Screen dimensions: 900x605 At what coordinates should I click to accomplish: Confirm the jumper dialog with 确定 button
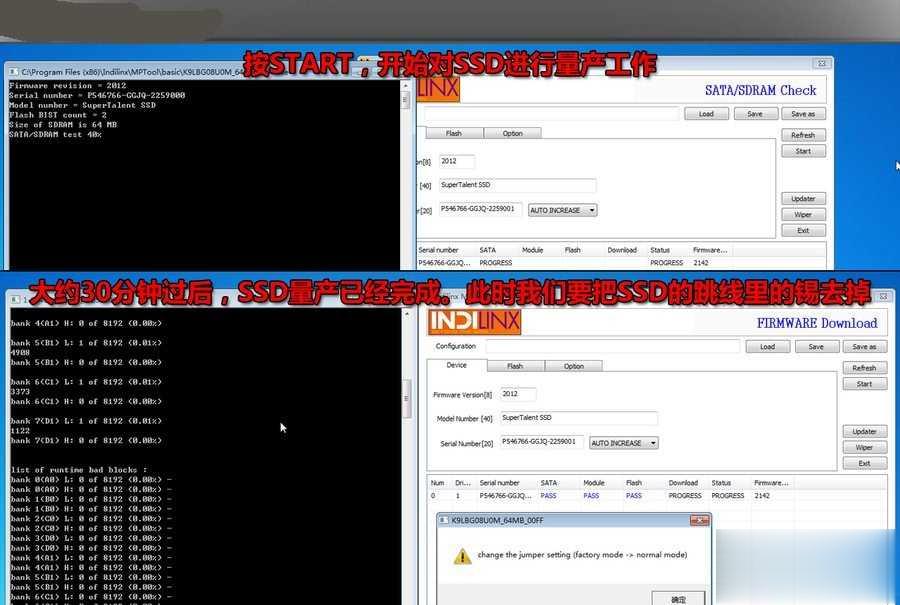678,598
